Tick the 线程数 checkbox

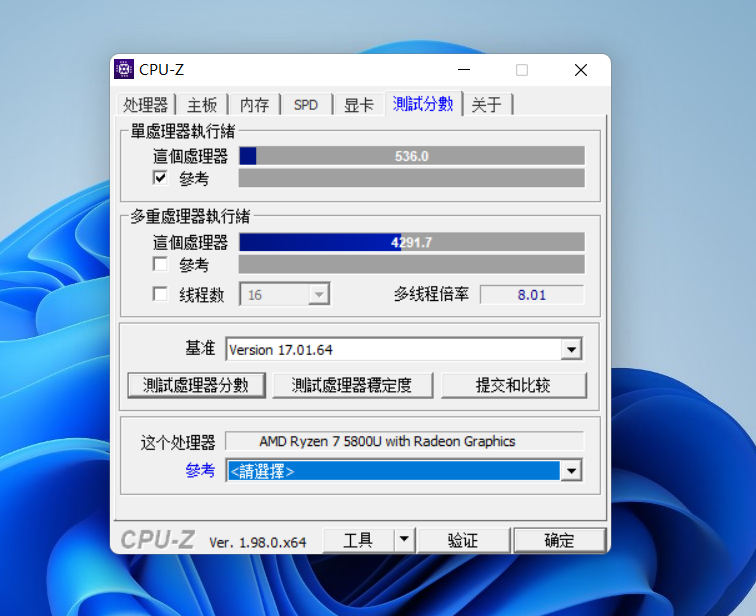pyautogui.click(x=160, y=294)
